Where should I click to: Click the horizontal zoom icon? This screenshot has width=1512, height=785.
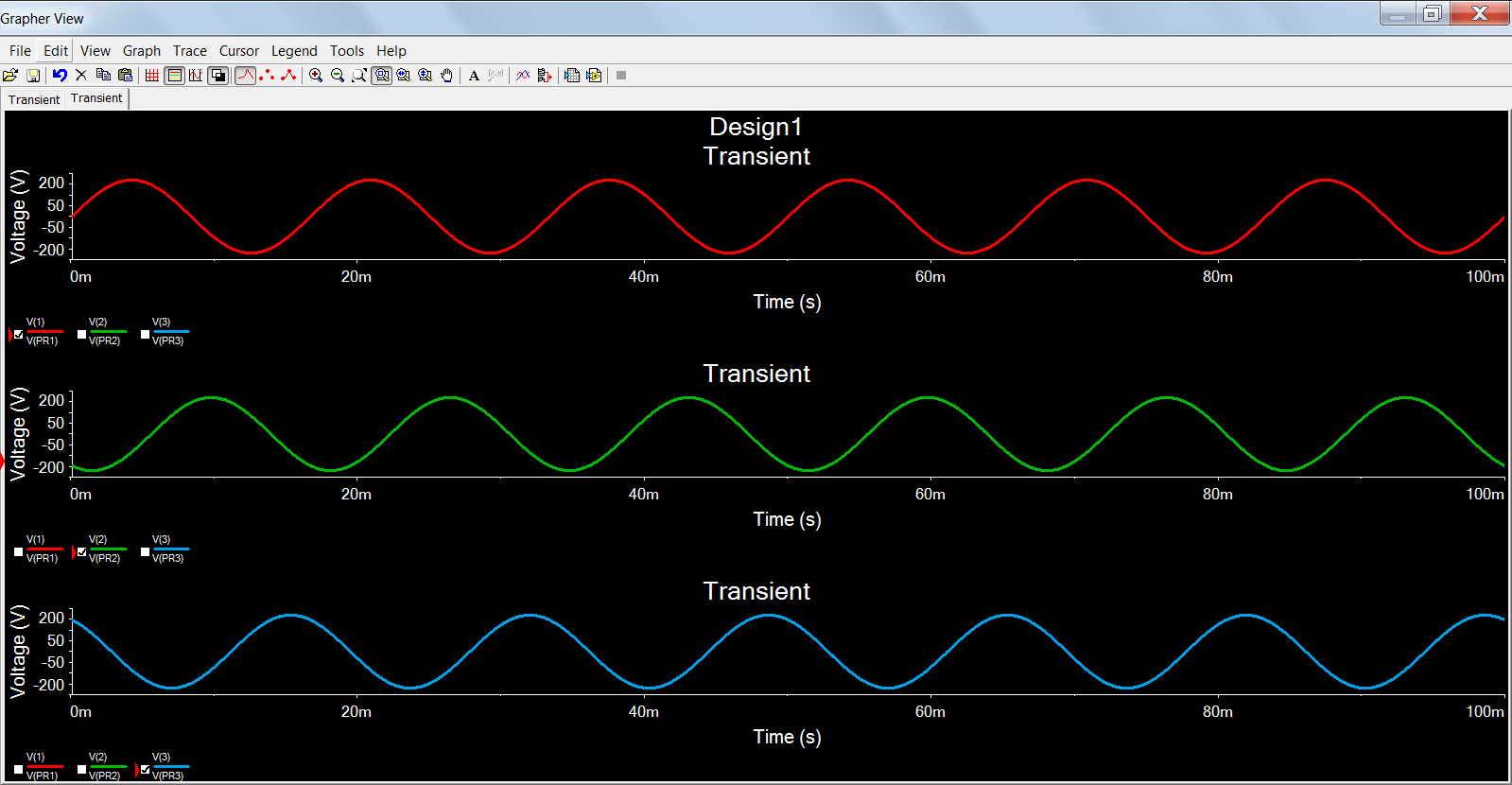point(404,76)
